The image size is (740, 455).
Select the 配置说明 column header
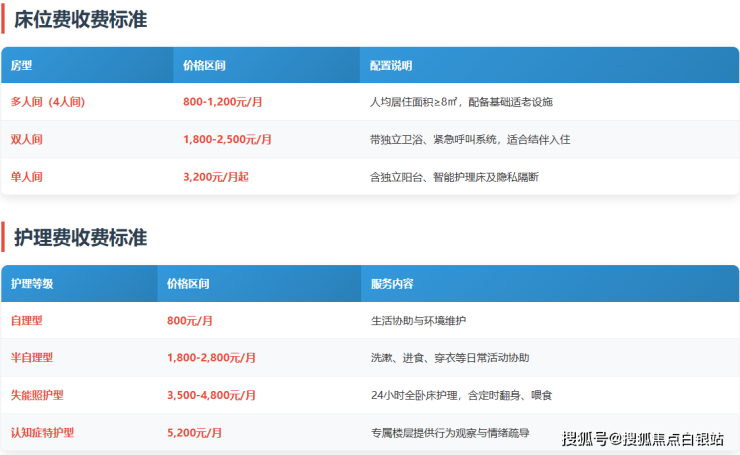pos(391,65)
